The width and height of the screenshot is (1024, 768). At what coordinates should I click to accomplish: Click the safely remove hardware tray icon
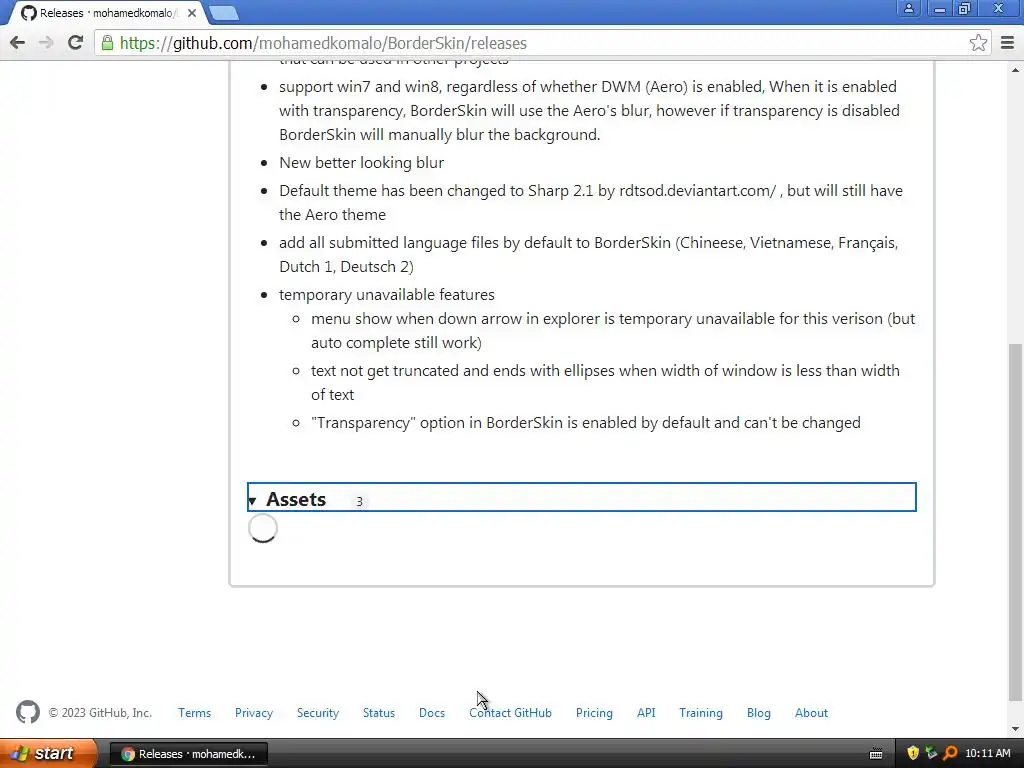[931, 753]
